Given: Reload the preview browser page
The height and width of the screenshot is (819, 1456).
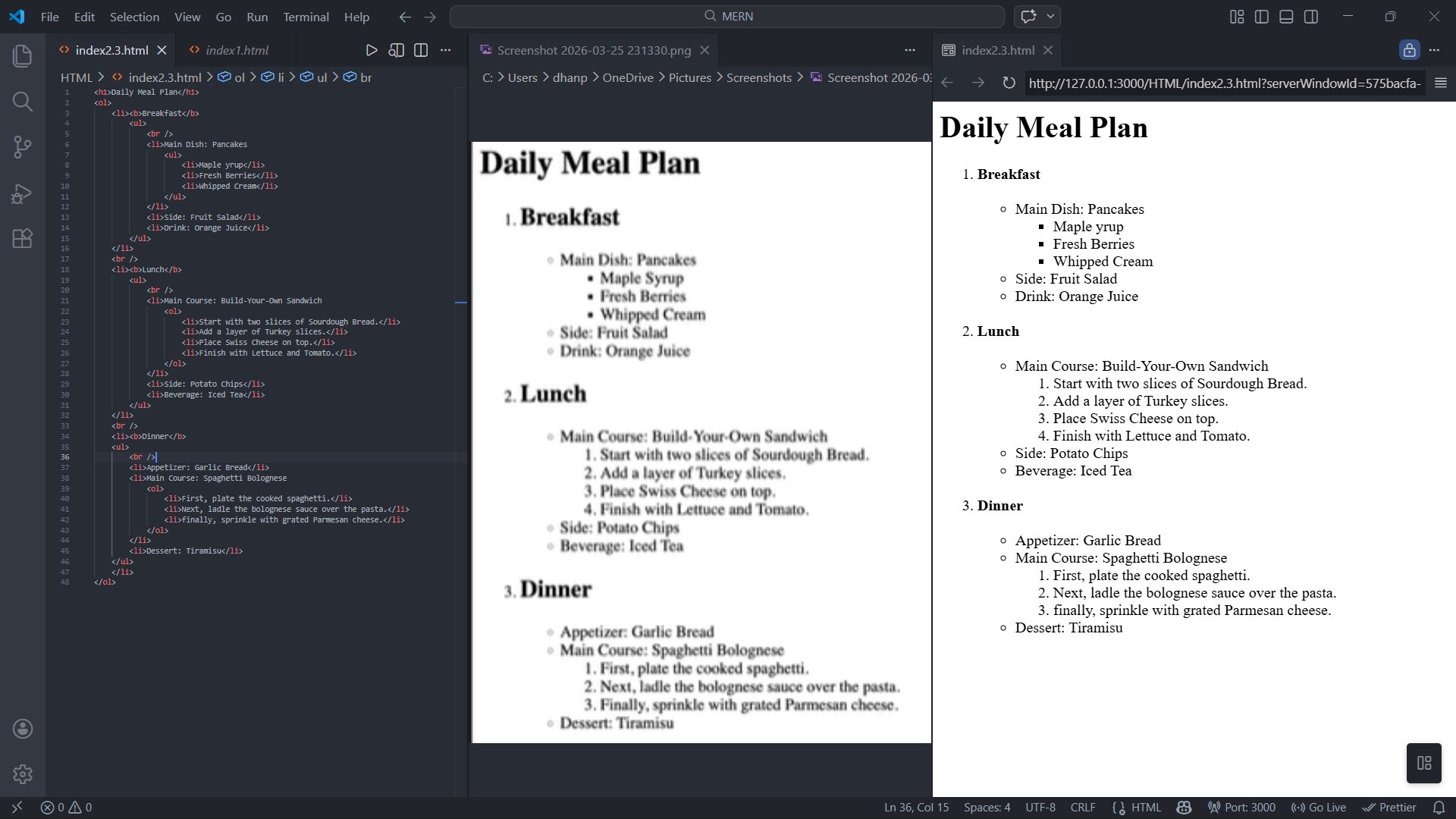Looking at the screenshot, I should tap(1009, 83).
